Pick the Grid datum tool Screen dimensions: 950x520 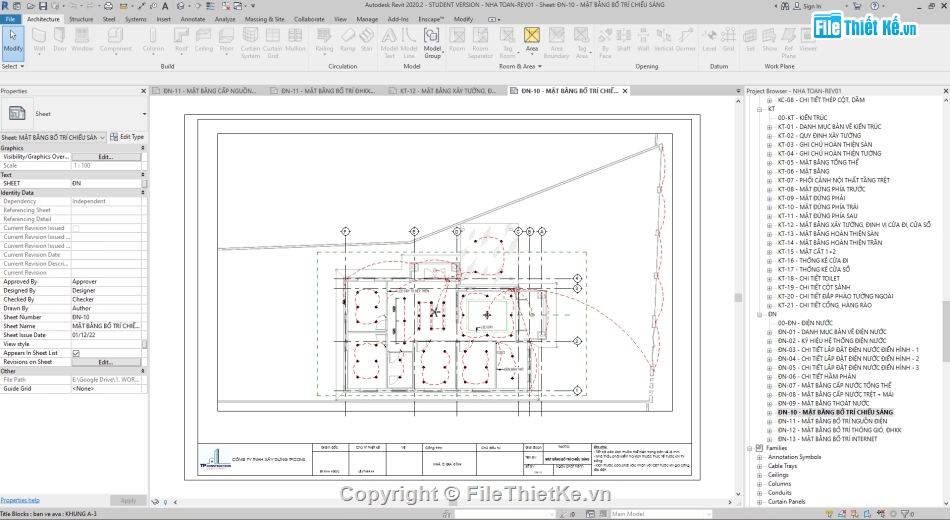coord(728,40)
